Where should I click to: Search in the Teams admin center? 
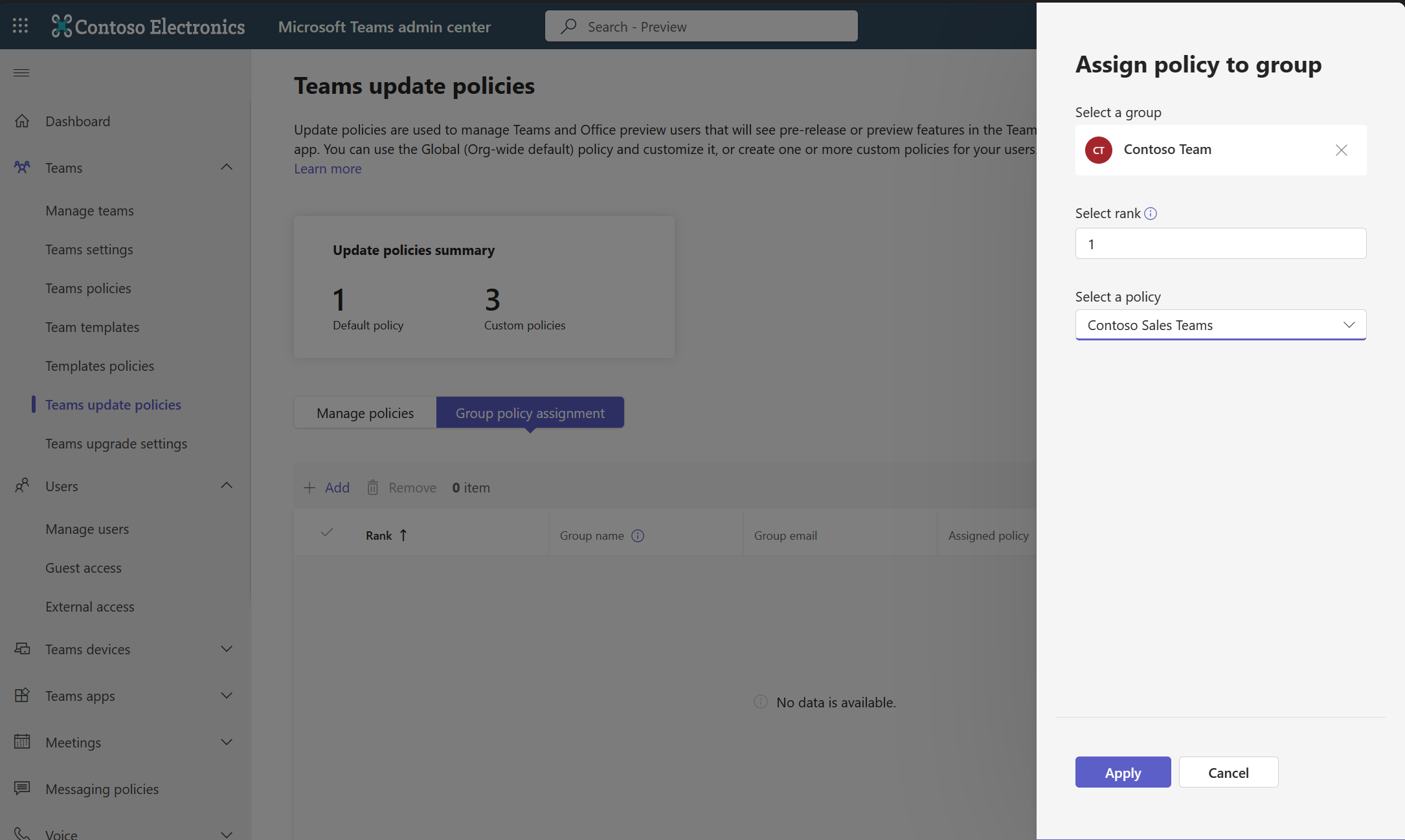701,25
